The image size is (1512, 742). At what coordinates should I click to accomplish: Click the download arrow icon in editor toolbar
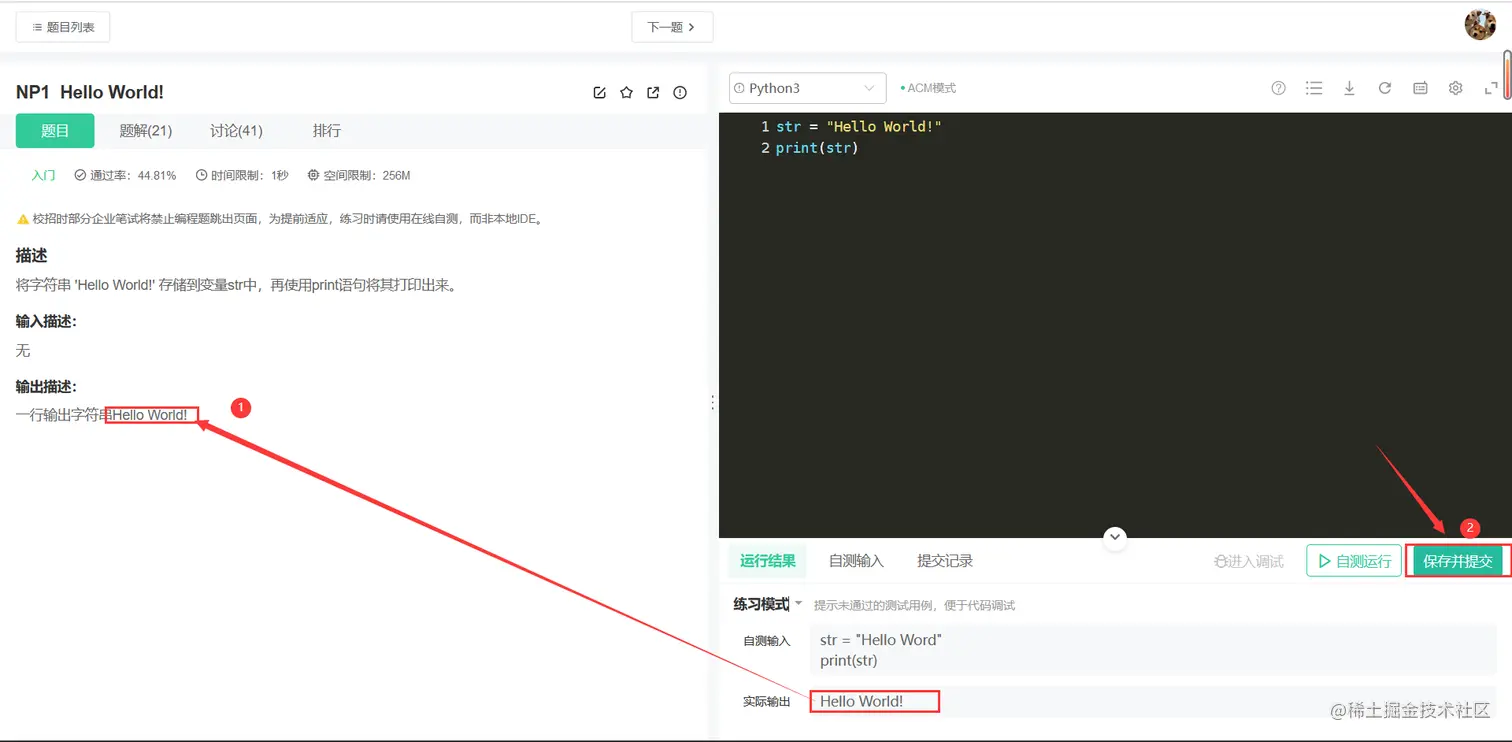tap(1349, 88)
